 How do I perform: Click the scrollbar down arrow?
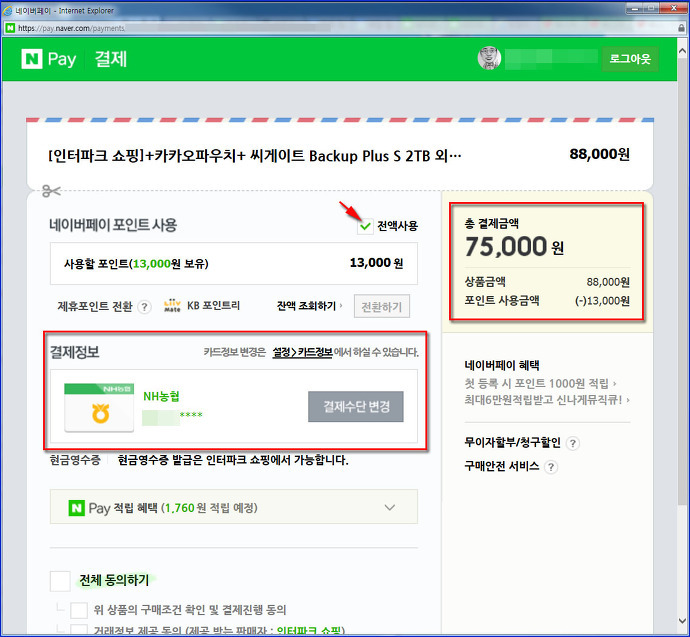click(x=682, y=621)
